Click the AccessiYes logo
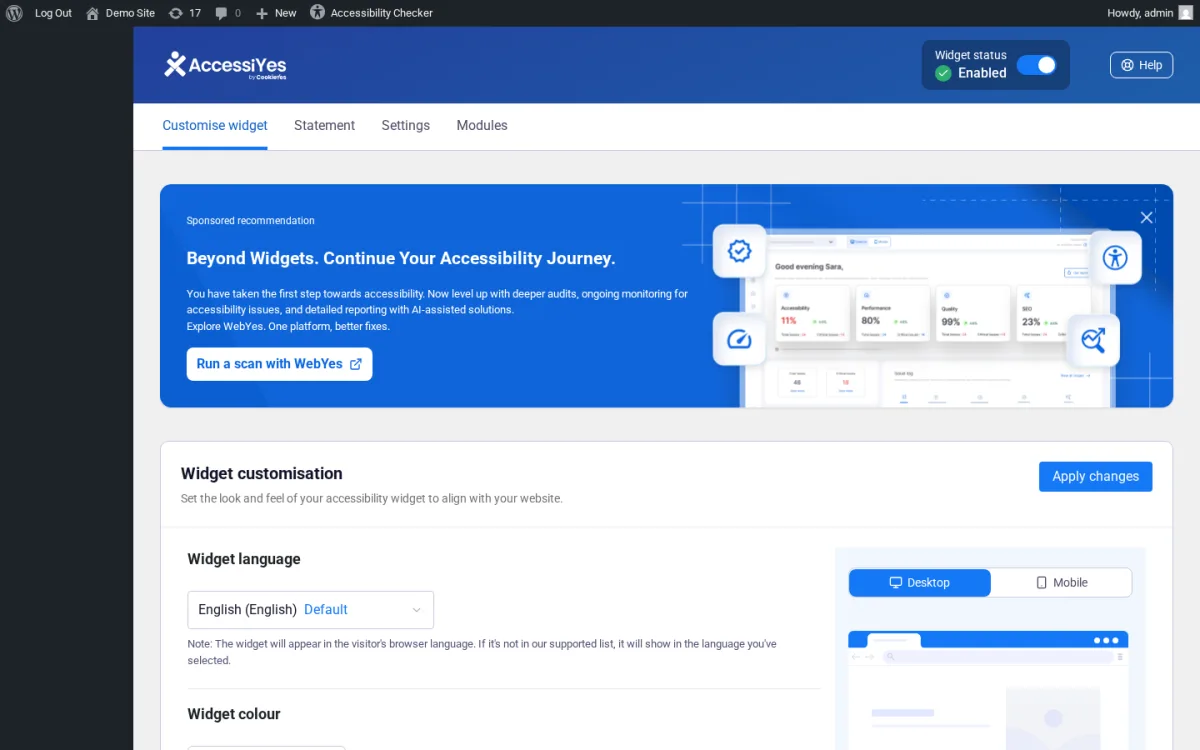The image size is (1200, 750). click(x=225, y=65)
